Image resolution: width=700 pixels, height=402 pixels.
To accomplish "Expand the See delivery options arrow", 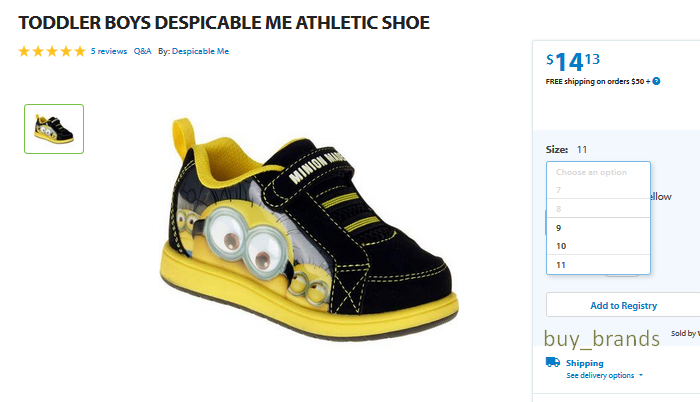I will (x=641, y=375).
